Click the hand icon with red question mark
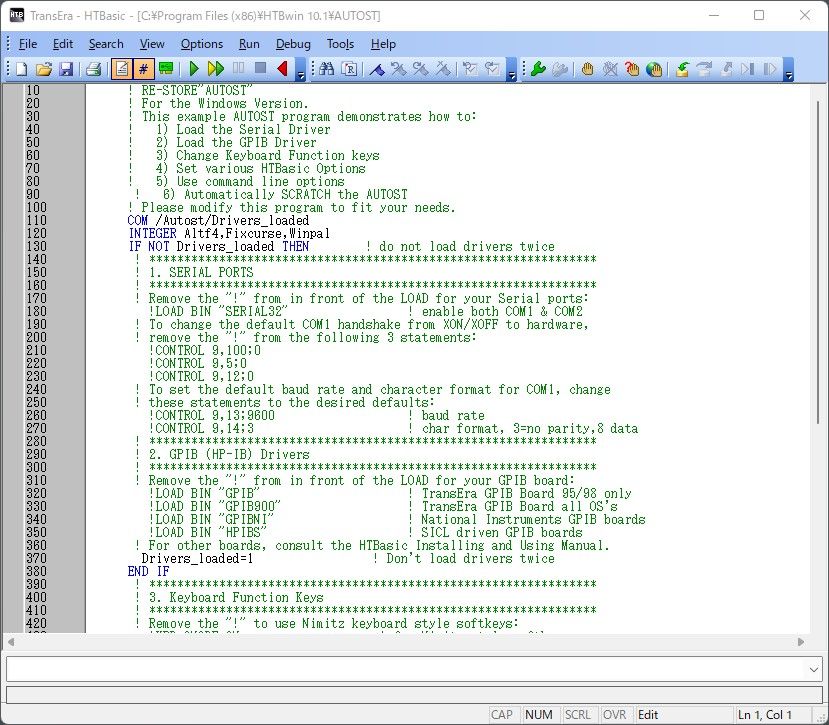Image resolution: width=829 pixels, height=725 pixels. click(x=632, y=69)
